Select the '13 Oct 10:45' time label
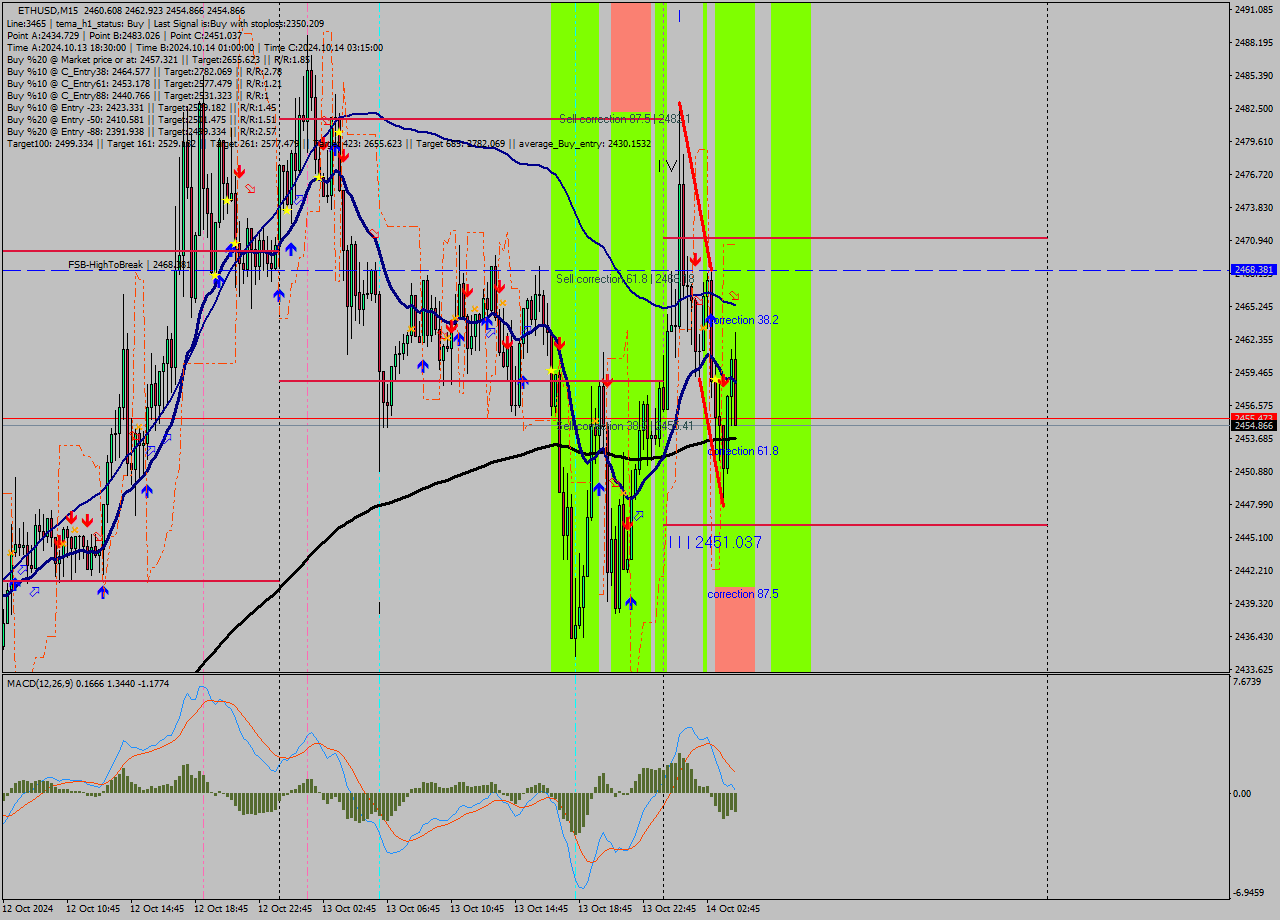Image resolution: width=1280 pixels, height=920 pixels. click(477, 909)
